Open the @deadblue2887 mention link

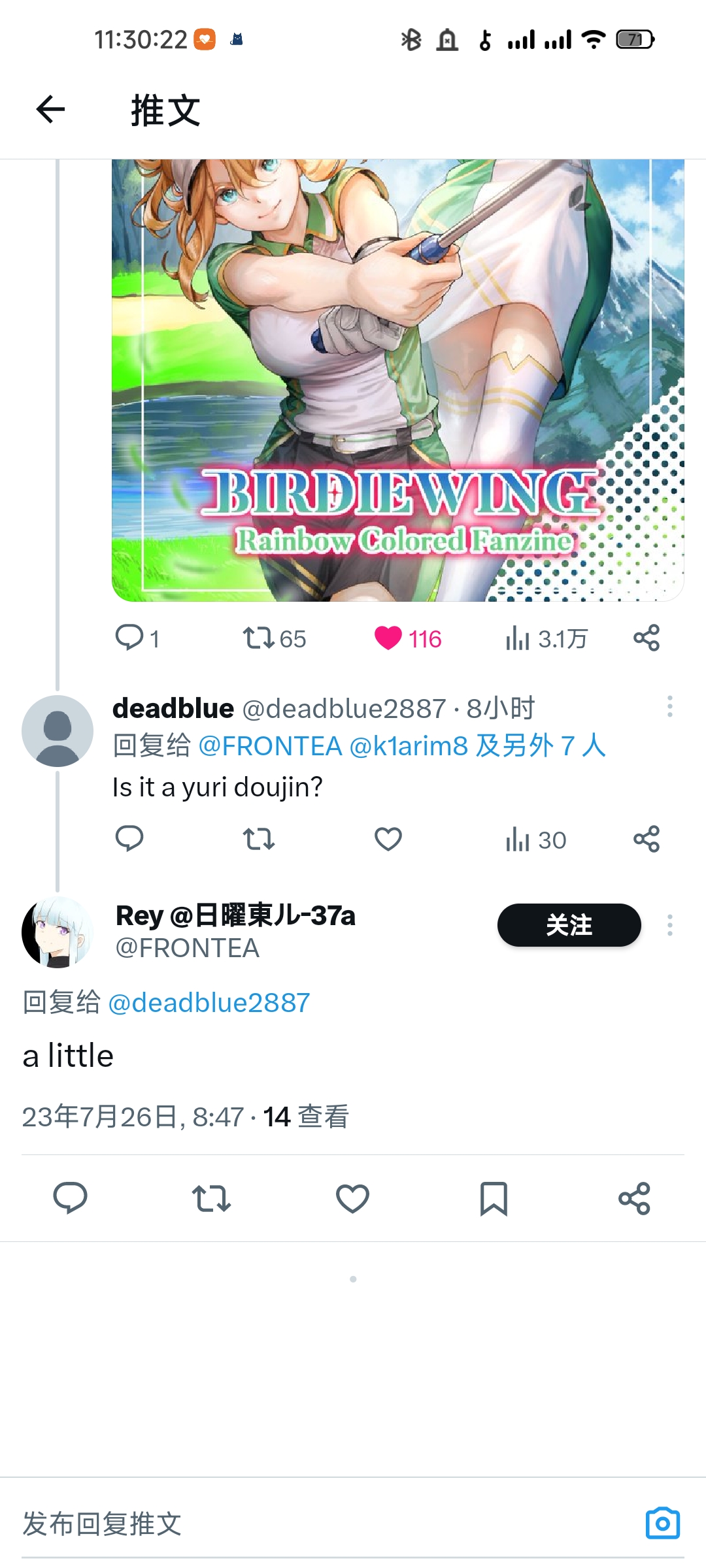pyautogui.click(x=209, y=1003)
